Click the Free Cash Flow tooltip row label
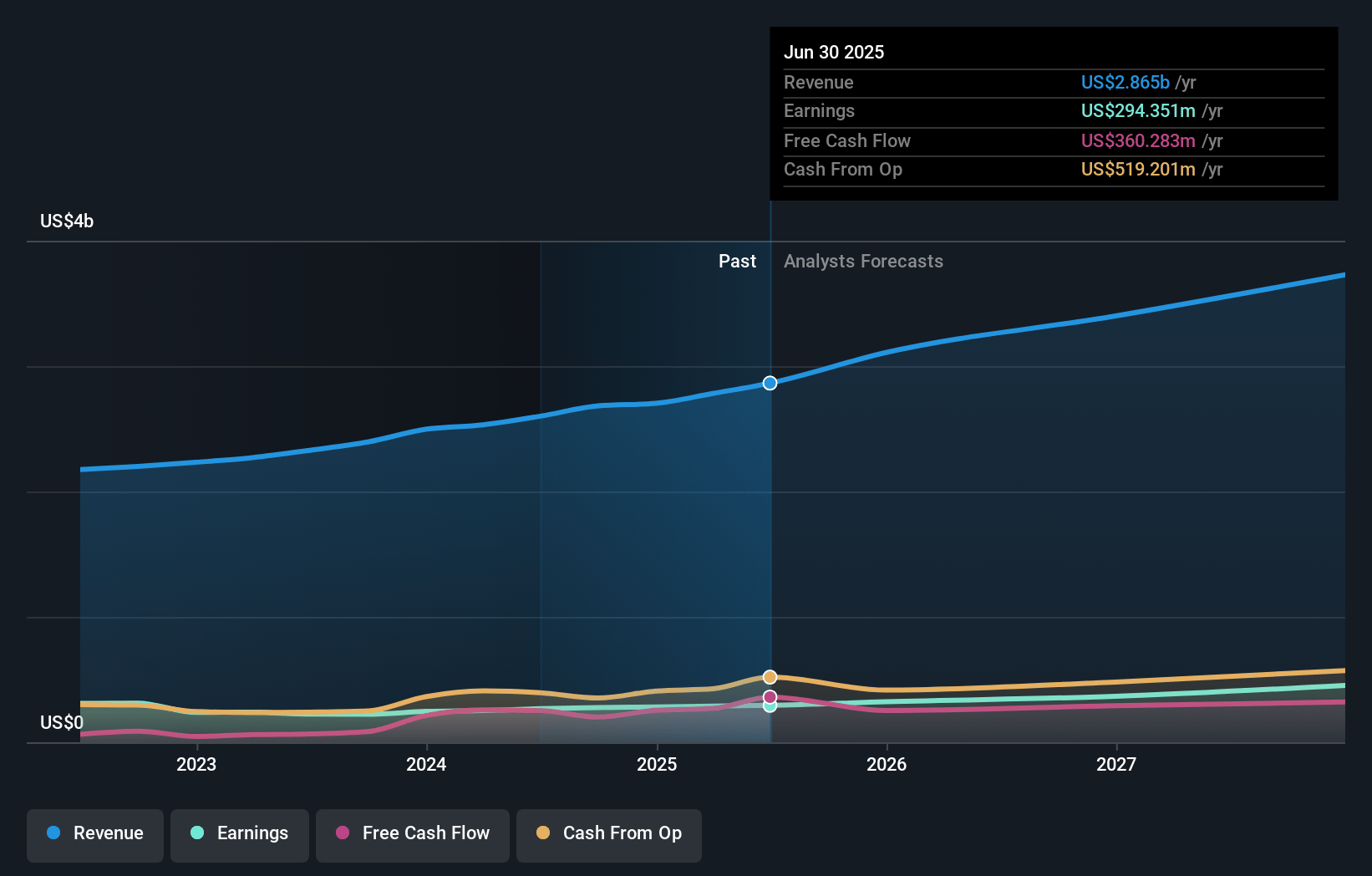 847,140
